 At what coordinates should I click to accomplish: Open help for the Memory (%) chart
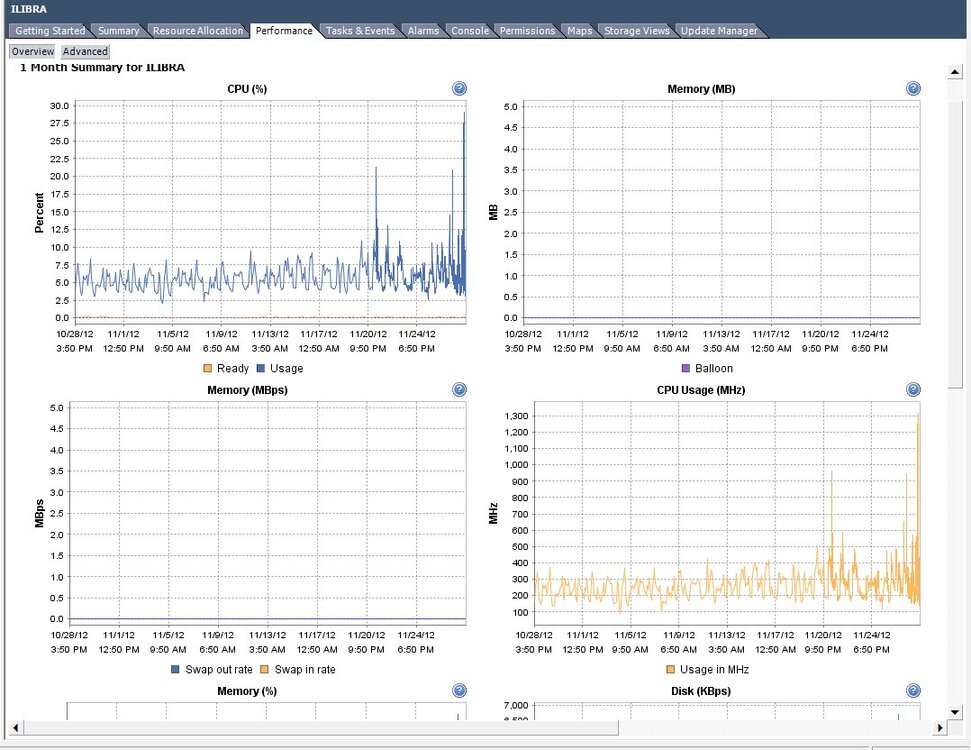point(459,691)
